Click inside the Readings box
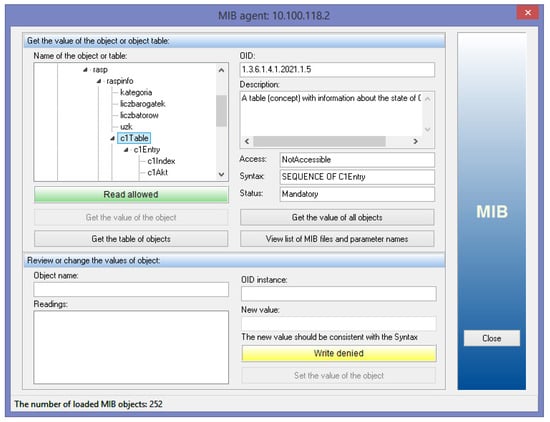Viewport: 550px width, 422px height. pos(131,347)
